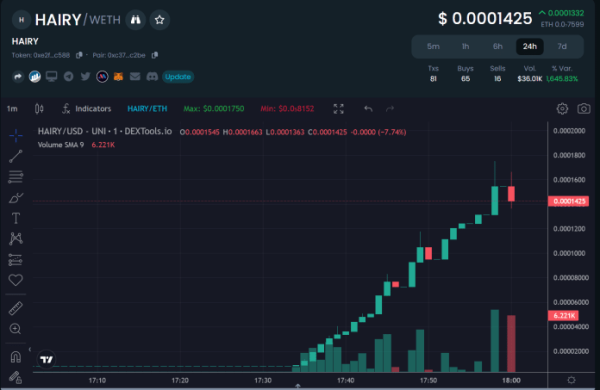Image resolution: width=600 pixels, height=390 pixels.
Task: Select the forecasting position tool
Action: (16, 259)
